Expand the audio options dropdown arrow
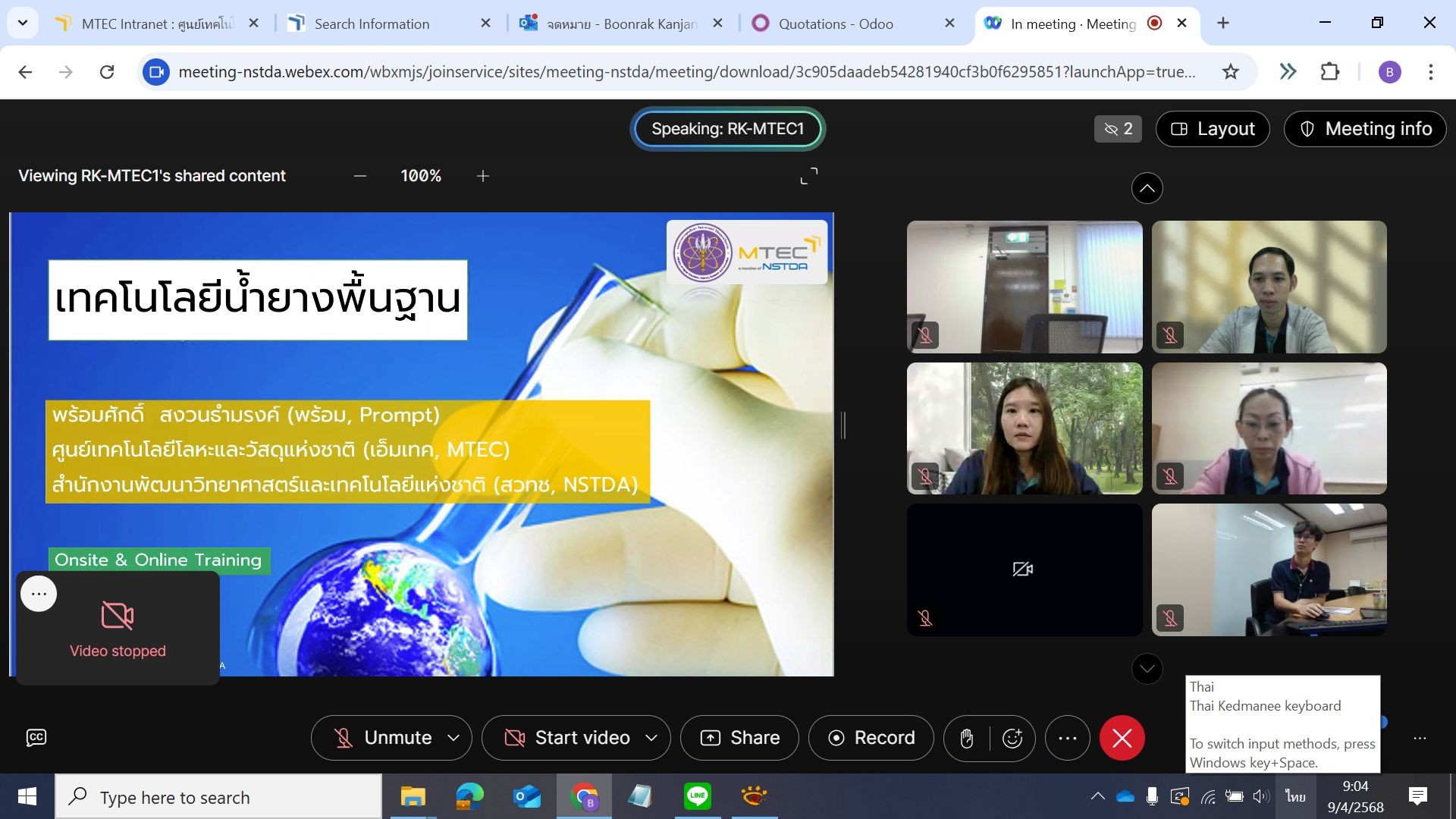This screenshot has width=1456, height=819. pyautogui.click(x=453, y=738)
